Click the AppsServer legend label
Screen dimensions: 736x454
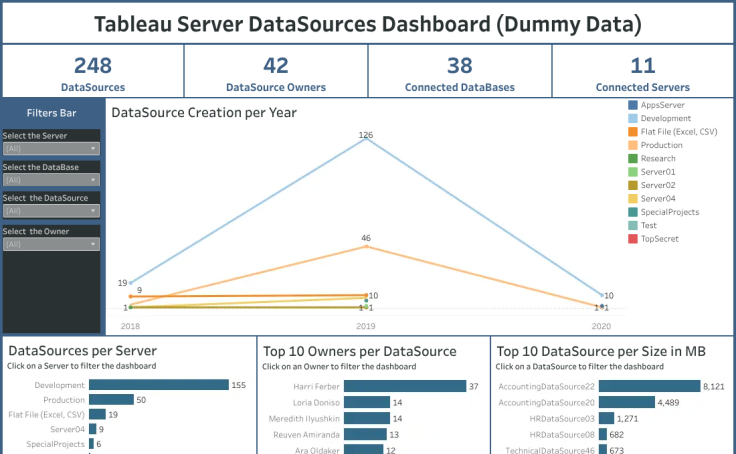click(x=662, y=105)
